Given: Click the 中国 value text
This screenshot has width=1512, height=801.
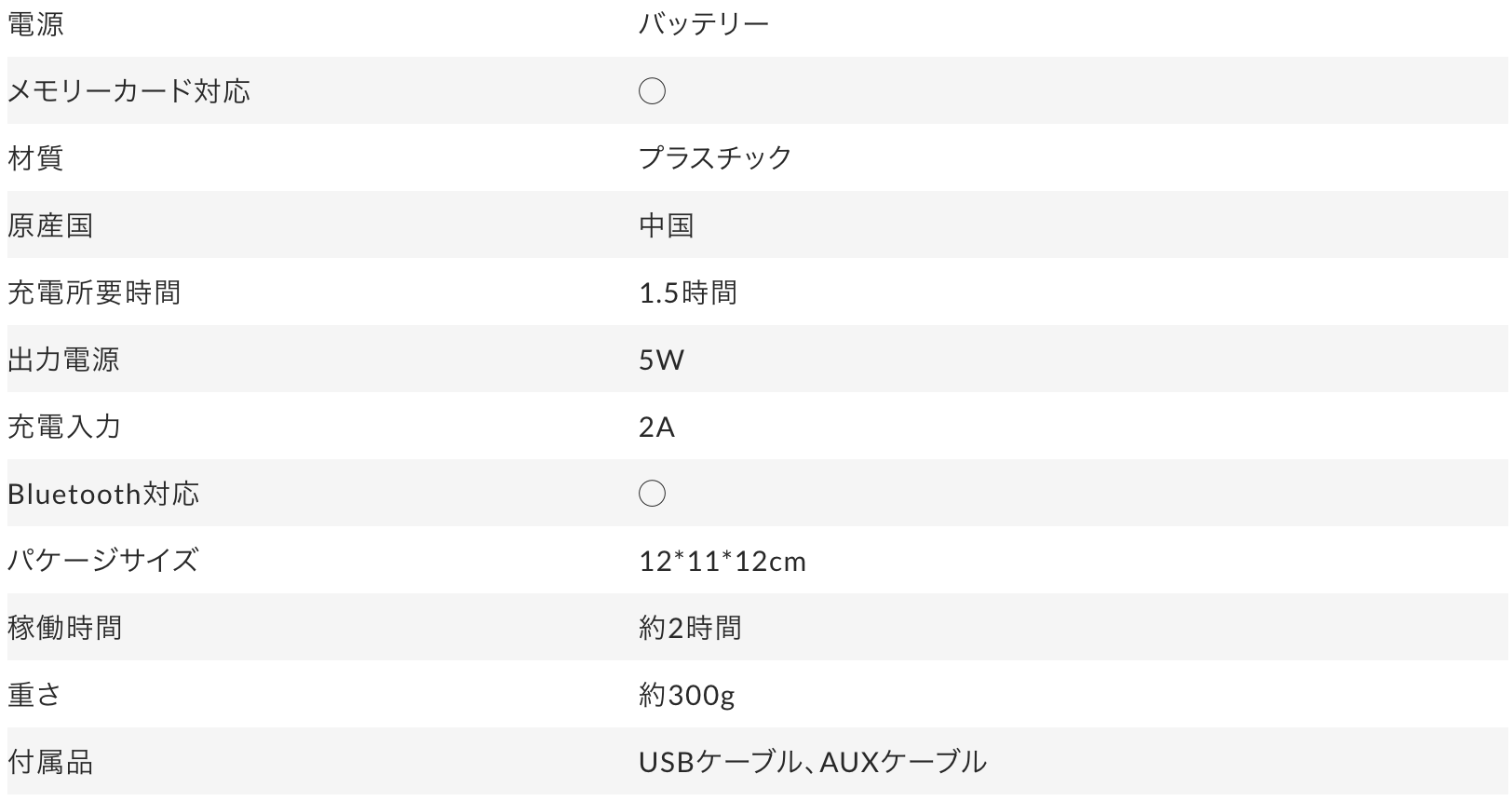Looking at the screenshot, I should point(667,225).
